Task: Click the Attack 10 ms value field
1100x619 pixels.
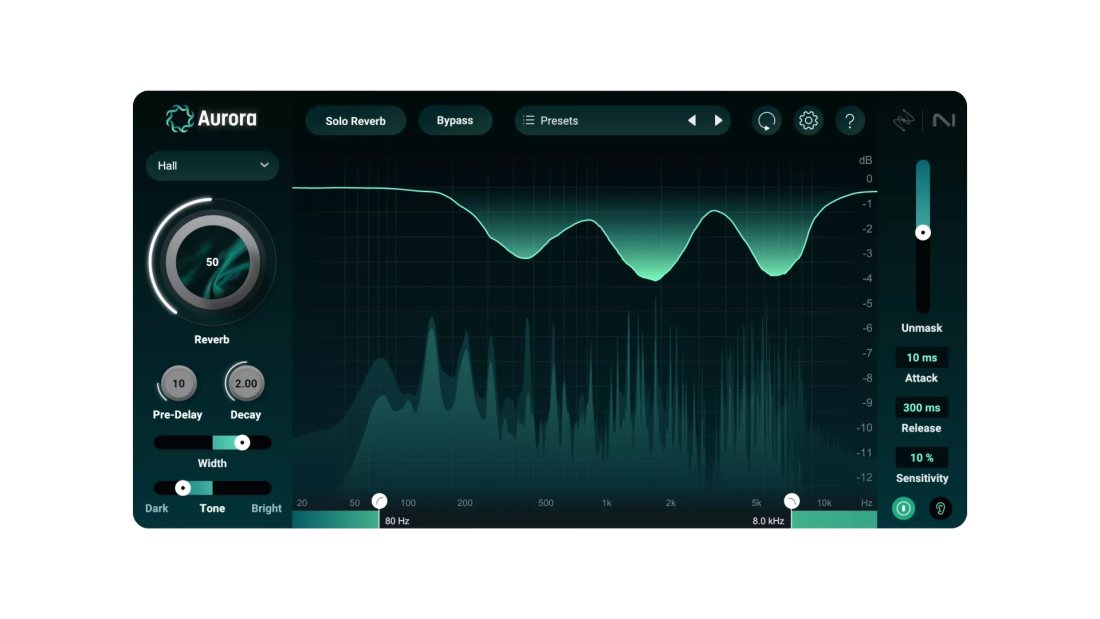Action: [921, 358]
